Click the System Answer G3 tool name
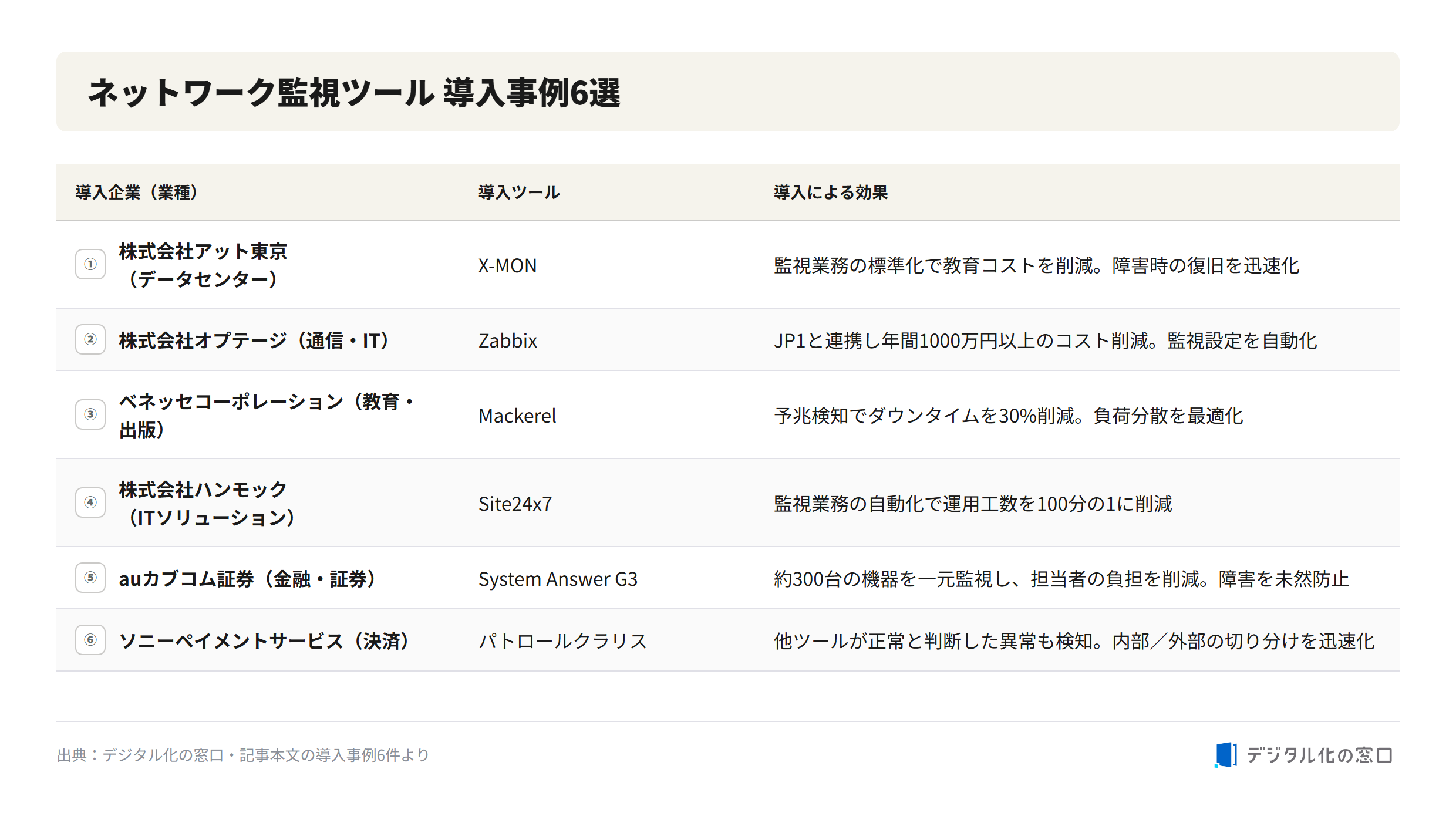This screenshot has height=823, width=1456. coord(558,579)
